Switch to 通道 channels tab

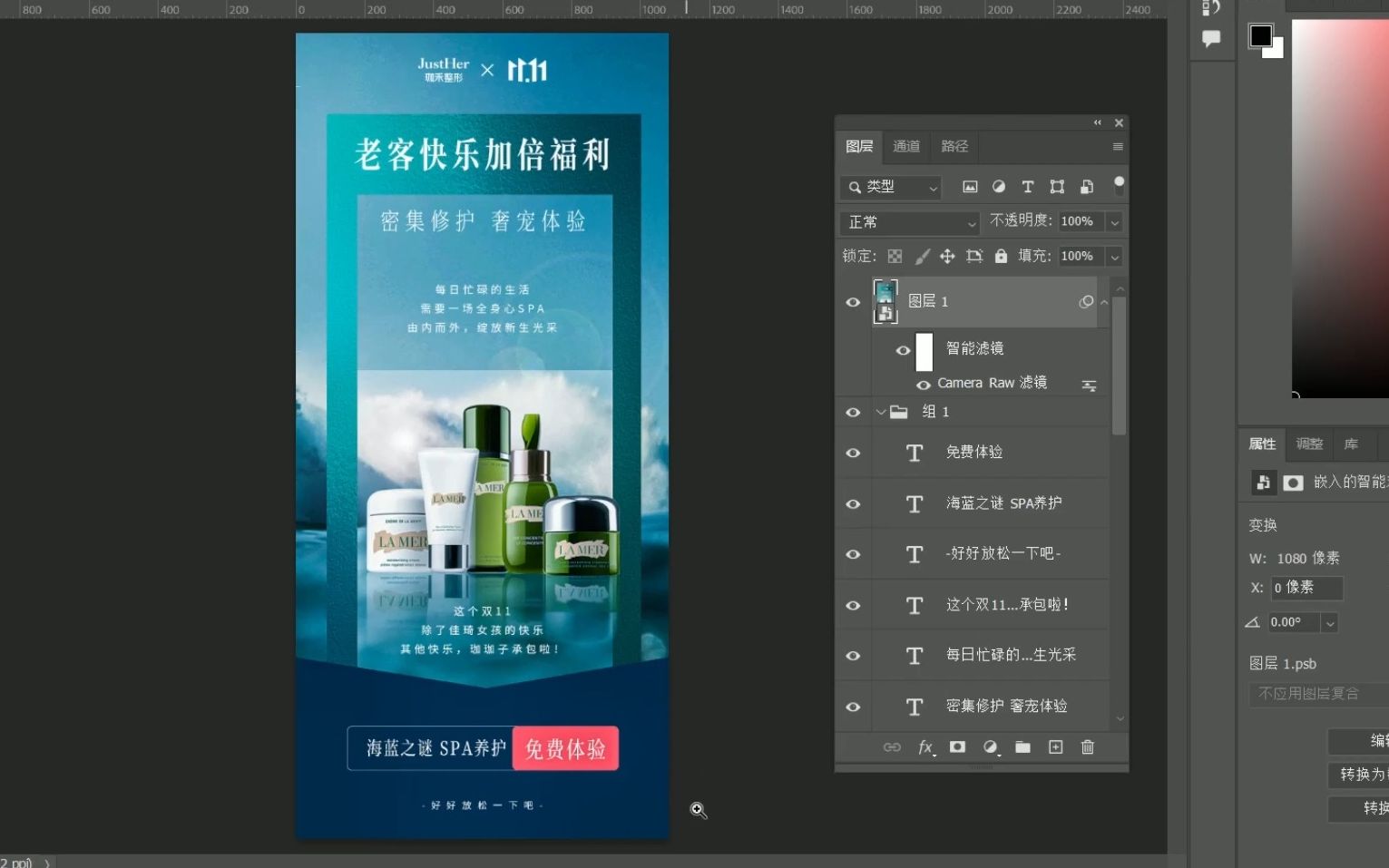906,147
